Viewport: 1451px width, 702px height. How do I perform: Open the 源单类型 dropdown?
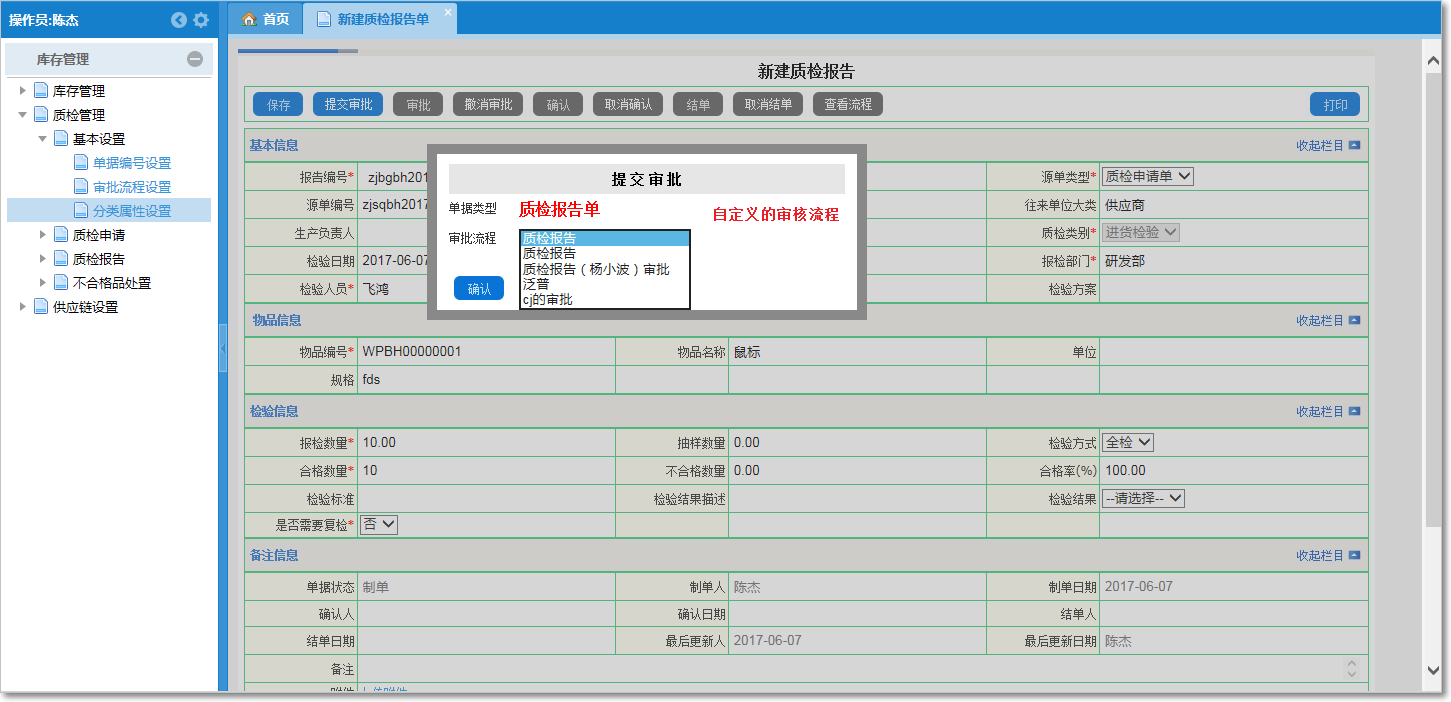pos(1147,177)
